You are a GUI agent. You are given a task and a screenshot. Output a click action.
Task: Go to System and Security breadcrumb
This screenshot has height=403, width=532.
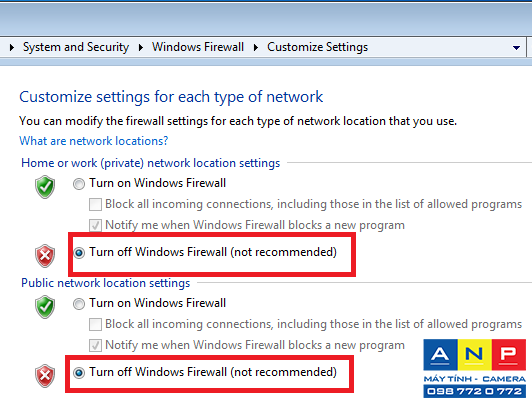[76, 47]
